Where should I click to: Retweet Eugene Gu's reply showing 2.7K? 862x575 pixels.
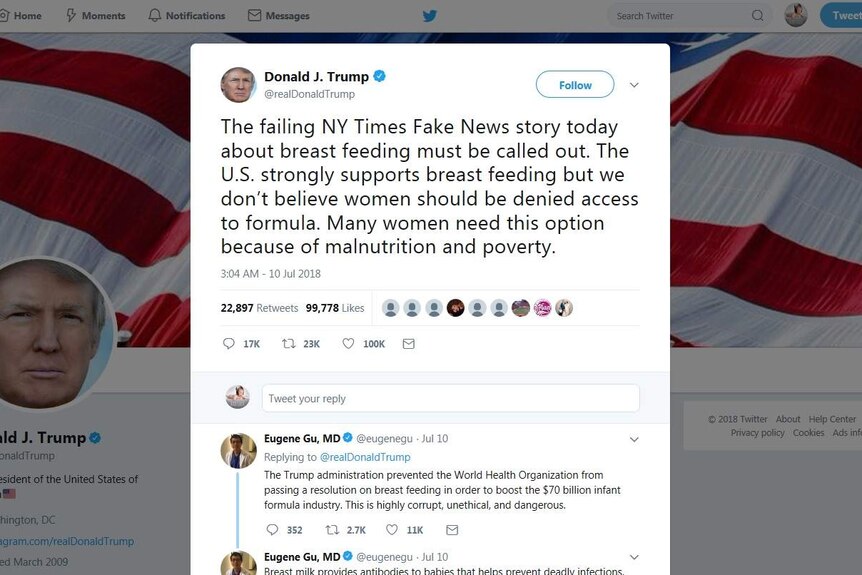(332, 529)
